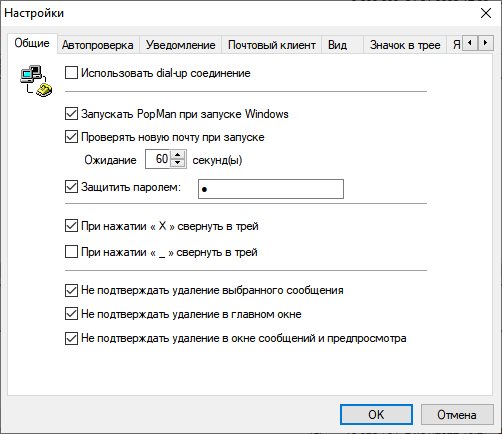This screenshot has height=434, width=502.
Task: Increase wait seconds with the up spinner arrow
Action: pyautogui.click(x=178, y=155)
